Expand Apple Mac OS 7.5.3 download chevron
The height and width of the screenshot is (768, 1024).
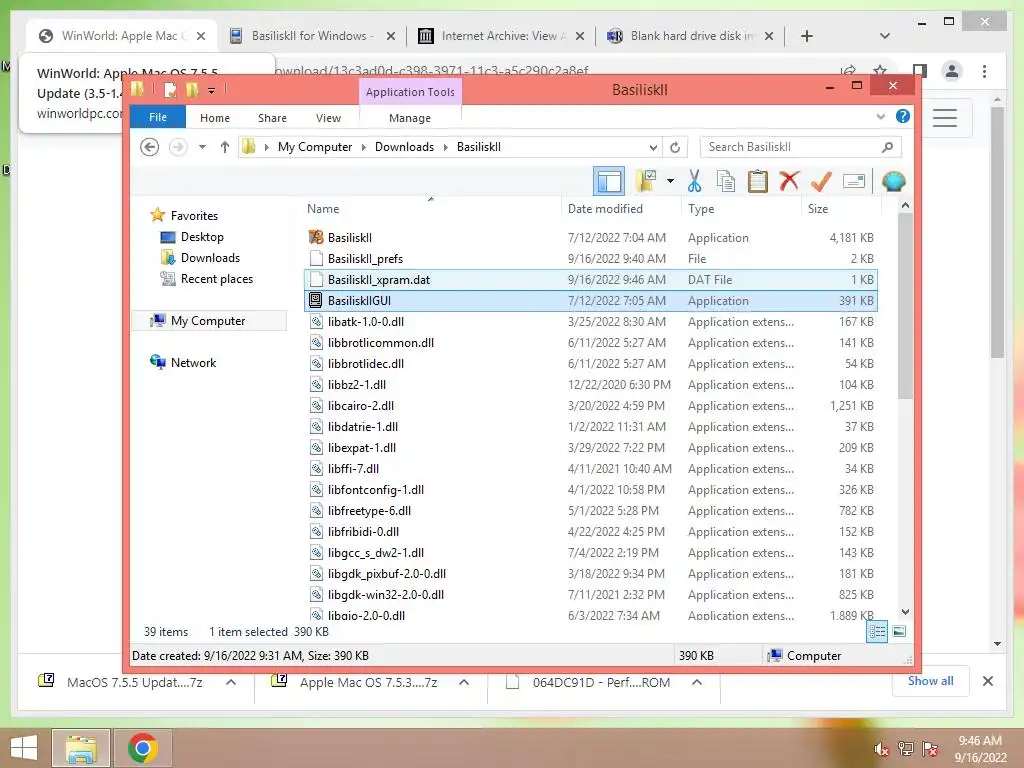pos(464,682)
